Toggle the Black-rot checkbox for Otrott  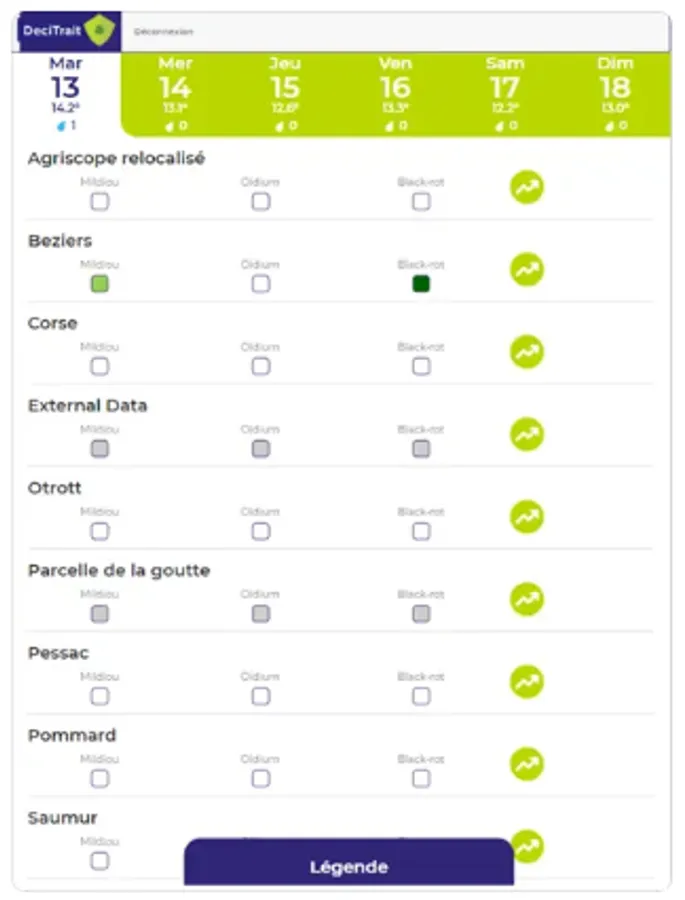click(421, 531)
